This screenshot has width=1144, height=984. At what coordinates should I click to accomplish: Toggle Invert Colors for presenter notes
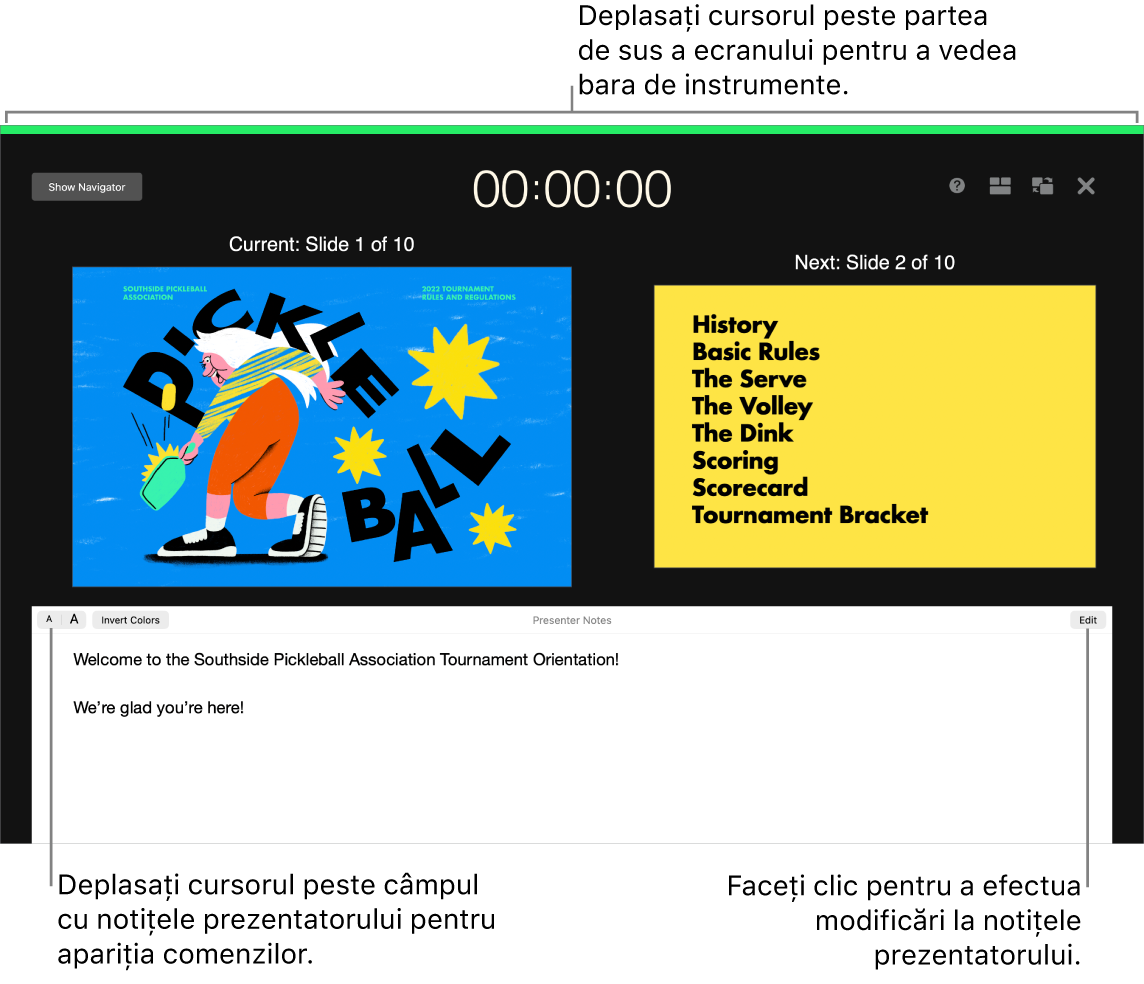click(x=131, y=620)
